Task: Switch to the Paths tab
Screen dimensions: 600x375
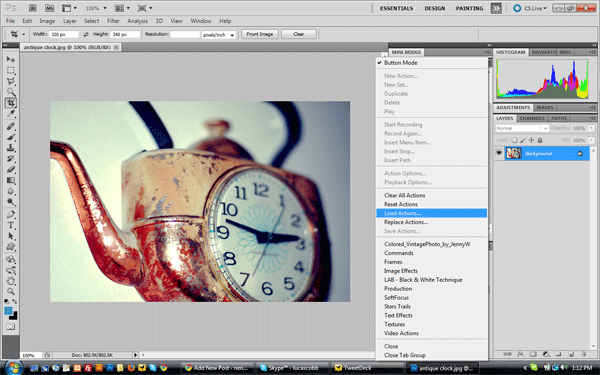Action: (559, 118)
